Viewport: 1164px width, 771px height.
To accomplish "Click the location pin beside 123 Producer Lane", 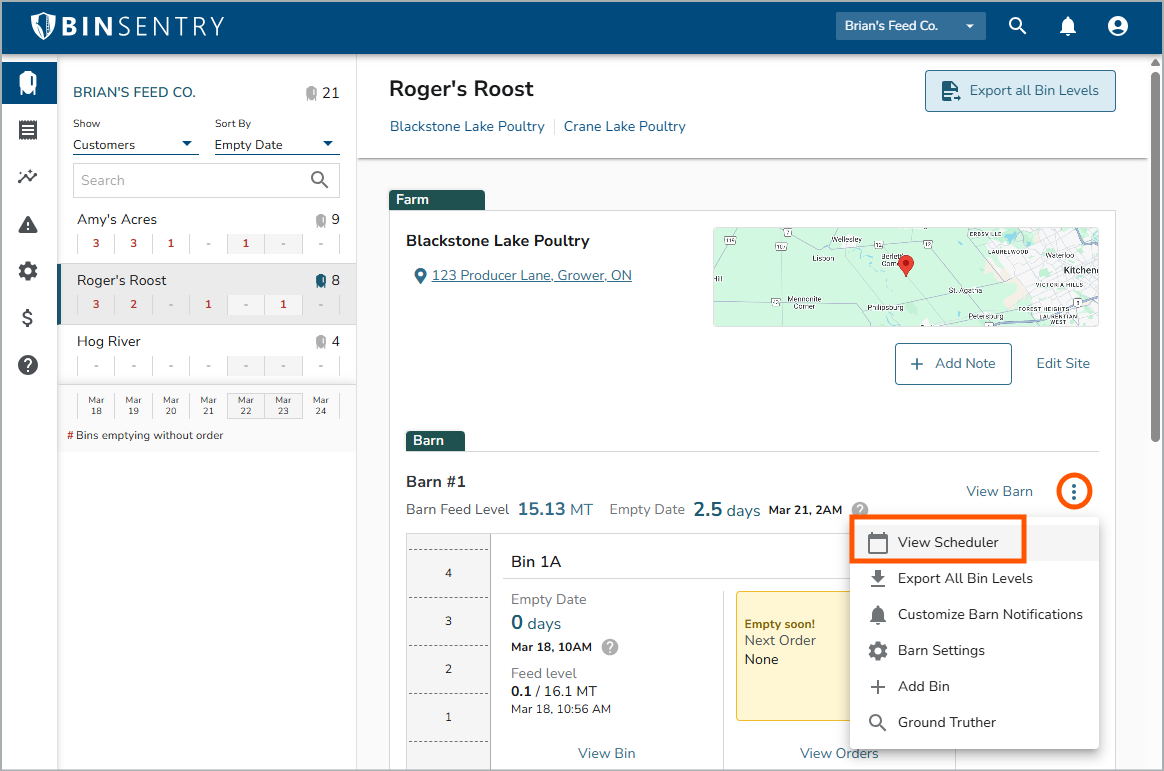I will pyautogui.click(x=420, y=276).
